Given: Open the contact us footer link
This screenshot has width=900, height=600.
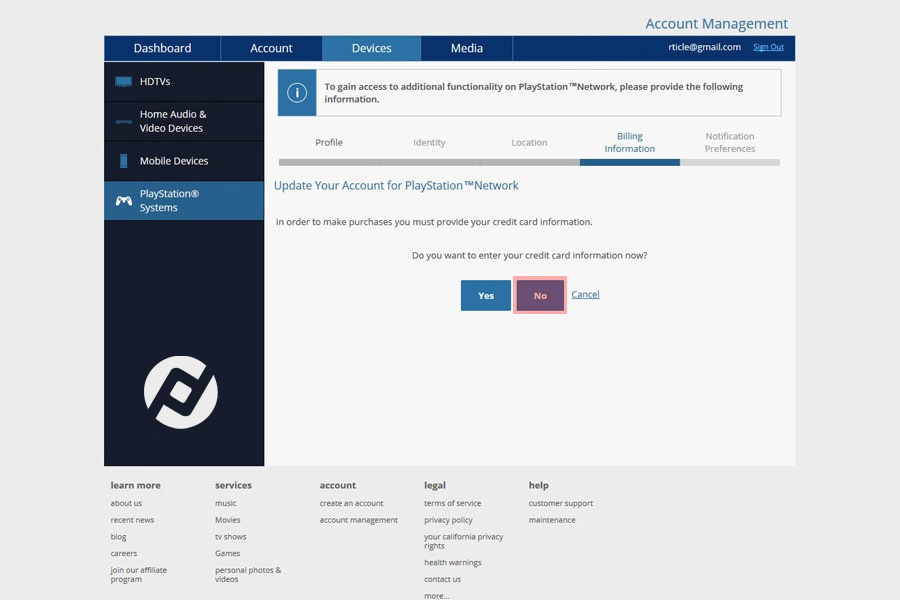Looking at the screenshot, I should point(442,579).
